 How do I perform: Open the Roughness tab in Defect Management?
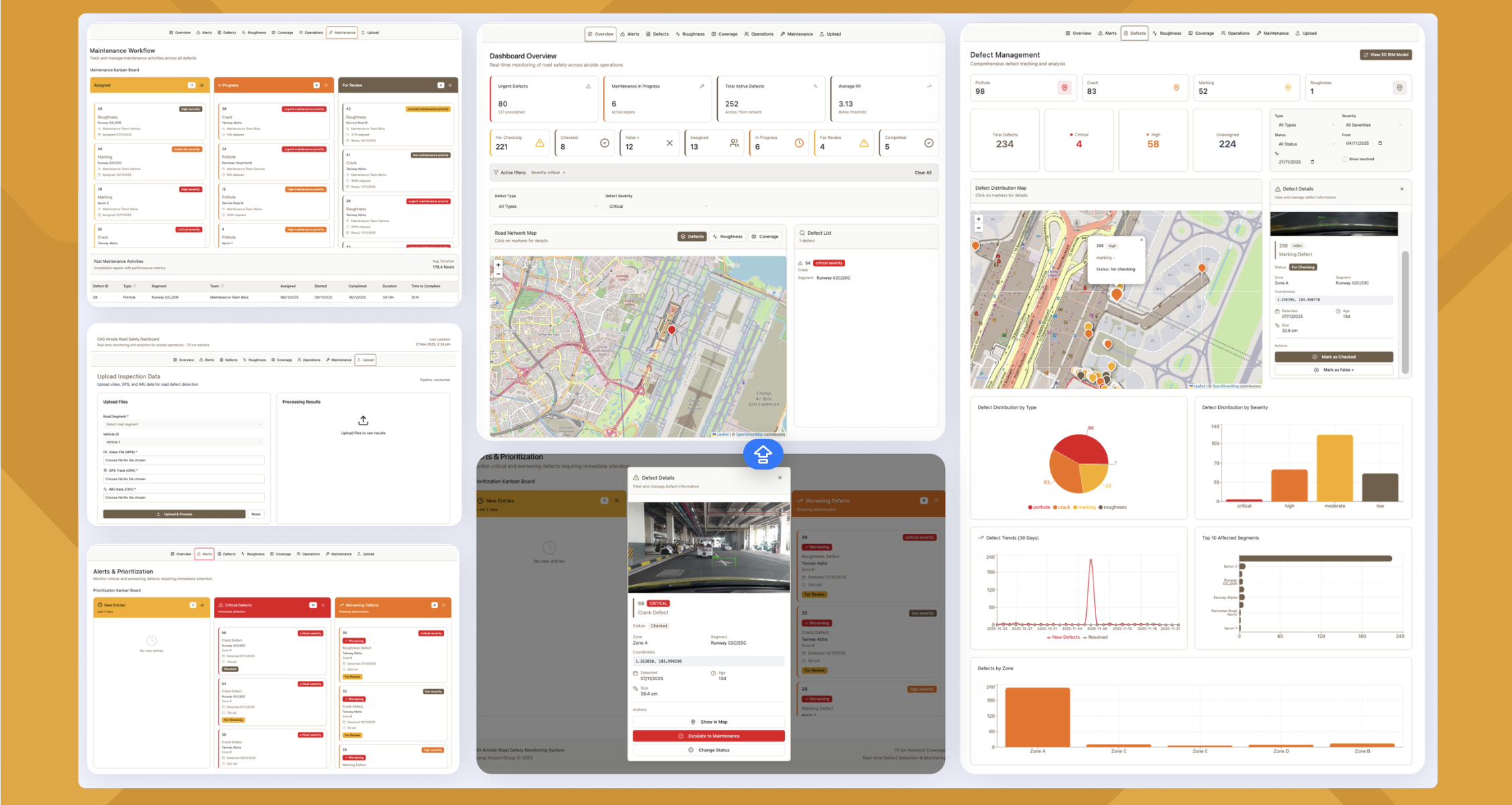pos(1167,34)
